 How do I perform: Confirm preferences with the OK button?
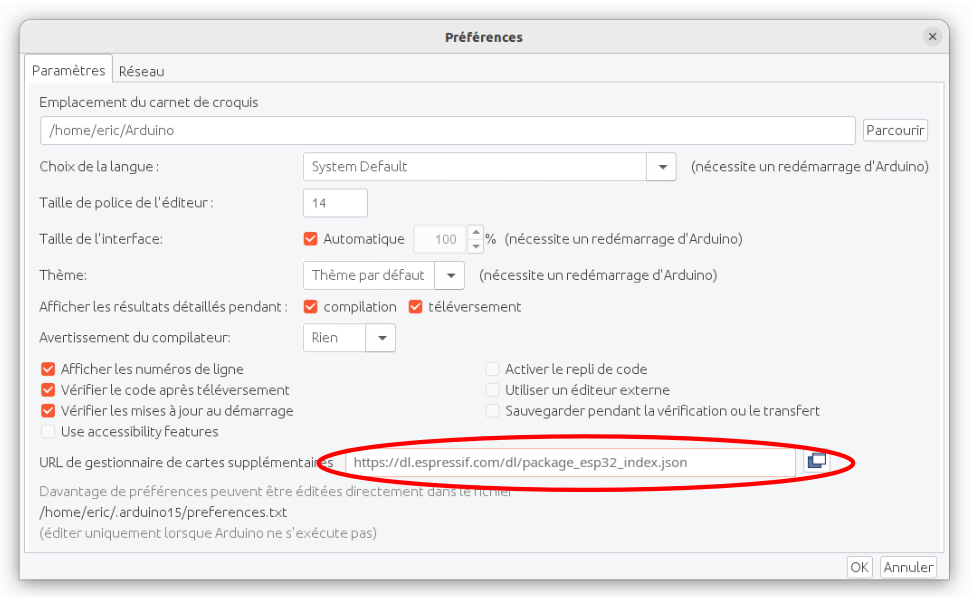pyautogui.click(x=859, y=567)
